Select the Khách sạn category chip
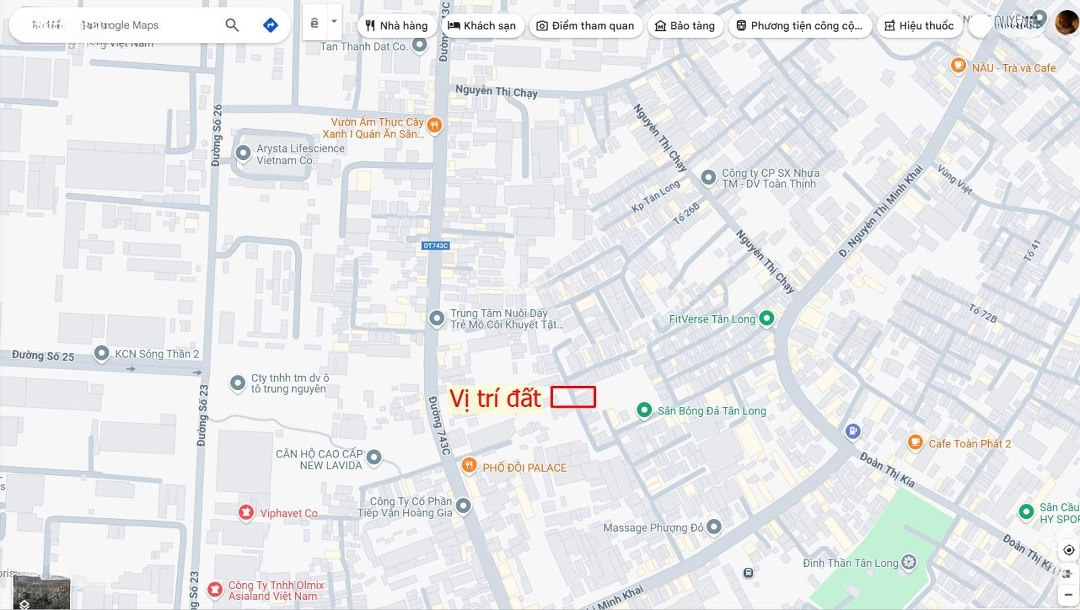This screenshot has width=1080, height=610. click(x=482, y=25)
